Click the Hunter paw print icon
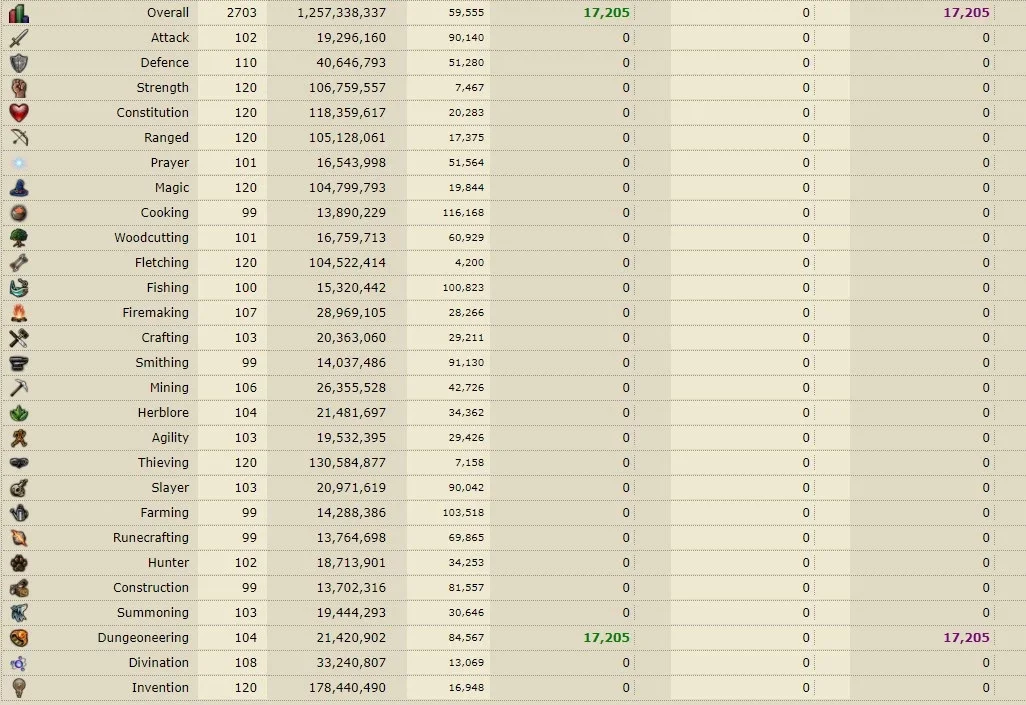 pyautogui.click(x=19, y=562)
